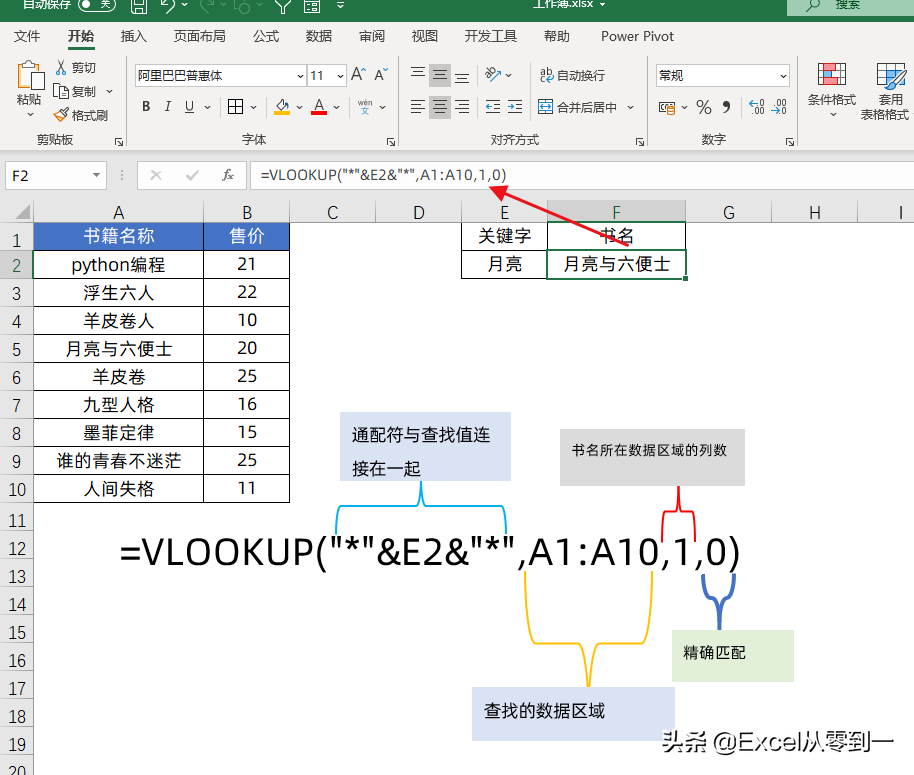
Task: Click the percentage style icon
Action: point(704,106)
